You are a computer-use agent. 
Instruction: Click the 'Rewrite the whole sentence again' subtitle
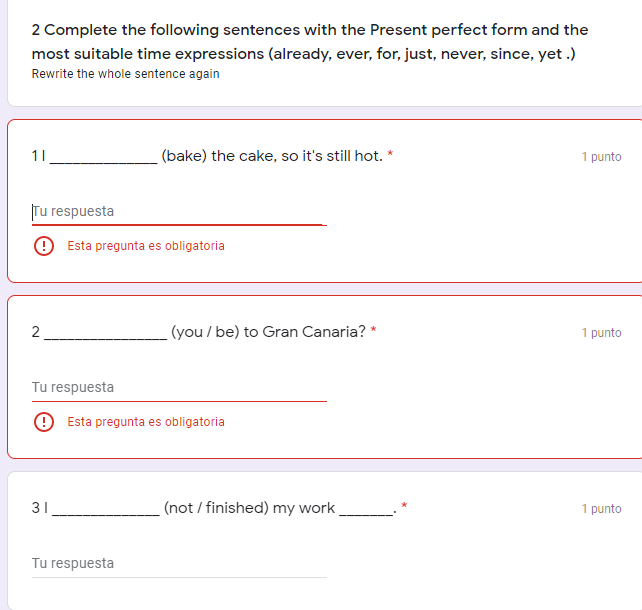point(126,74)
